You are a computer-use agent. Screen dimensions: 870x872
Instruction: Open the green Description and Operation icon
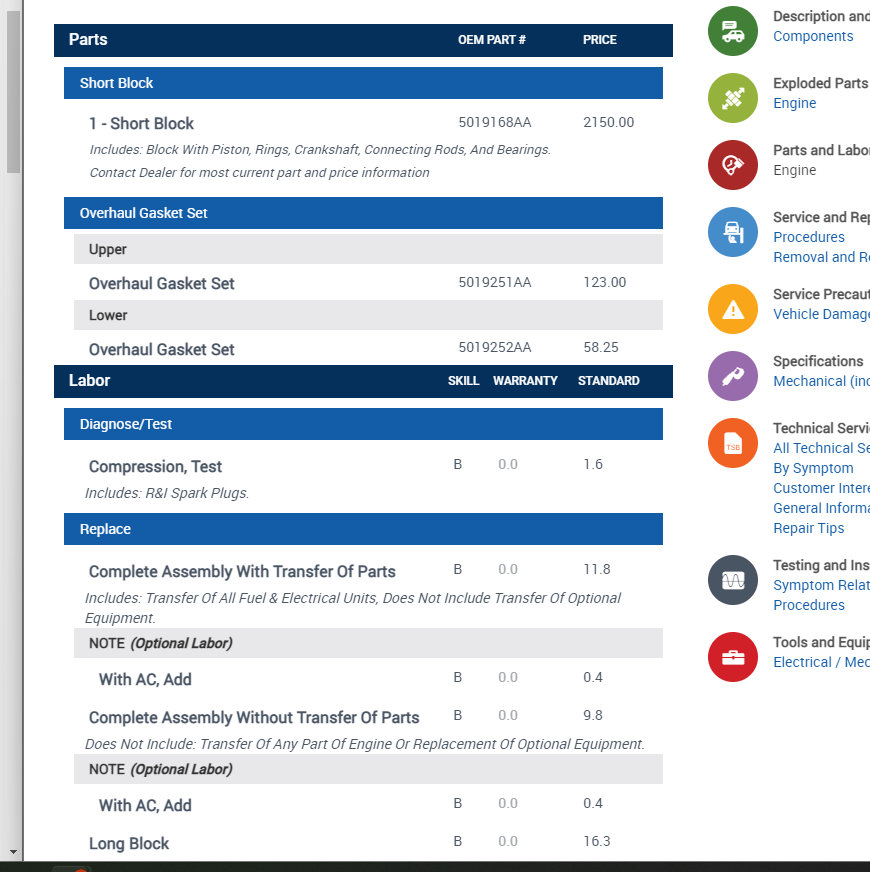(733, 31)
